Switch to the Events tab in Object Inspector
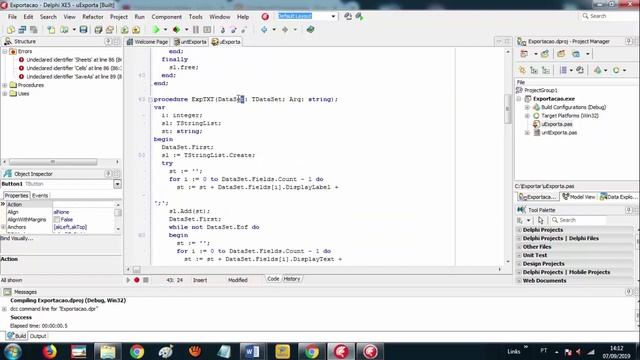640x360 pixels. (x=40, y=196)
